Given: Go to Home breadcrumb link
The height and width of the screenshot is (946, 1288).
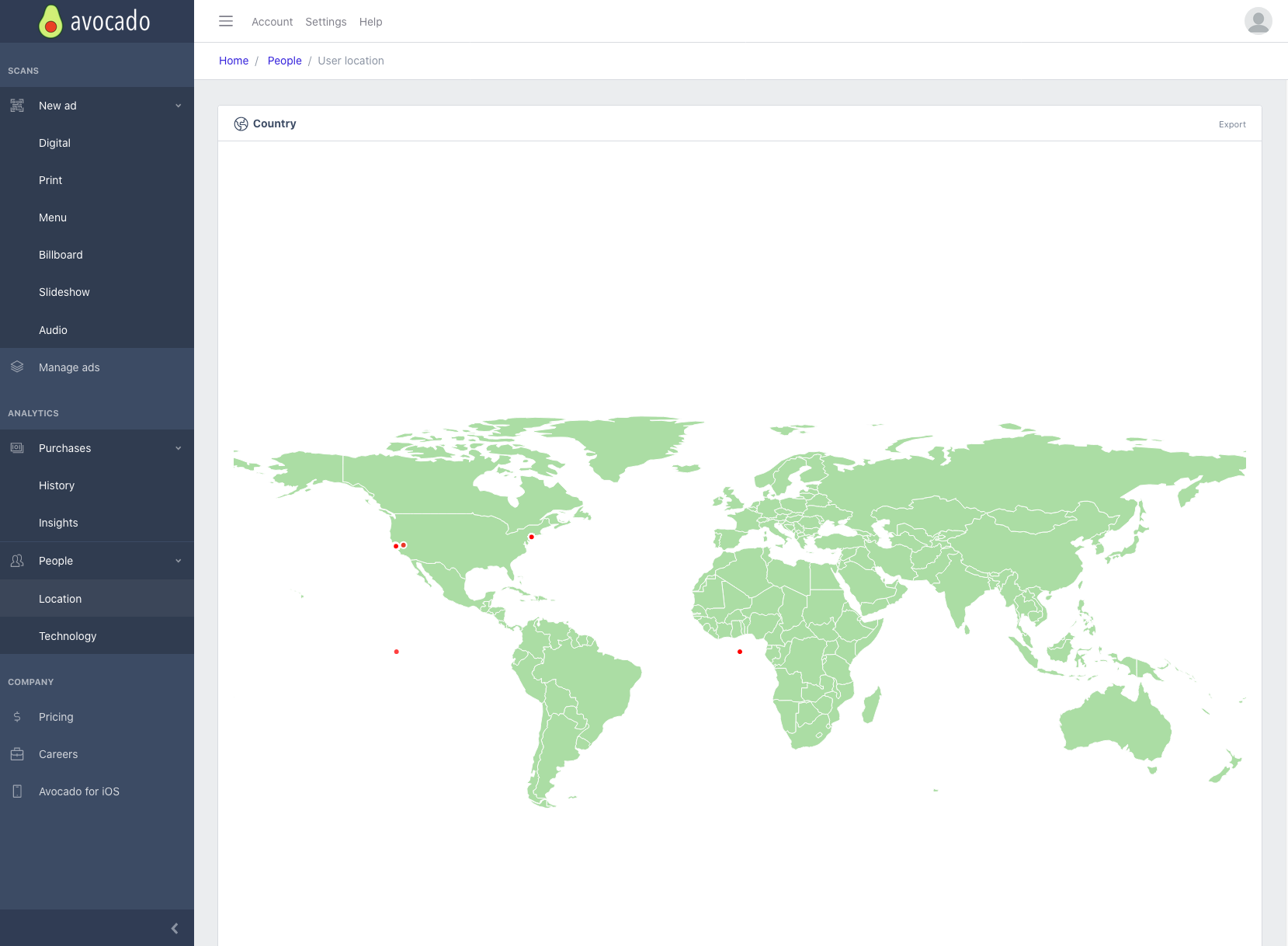Looking at the screenshot, I should pyautogui.click(x=234, y=61).
